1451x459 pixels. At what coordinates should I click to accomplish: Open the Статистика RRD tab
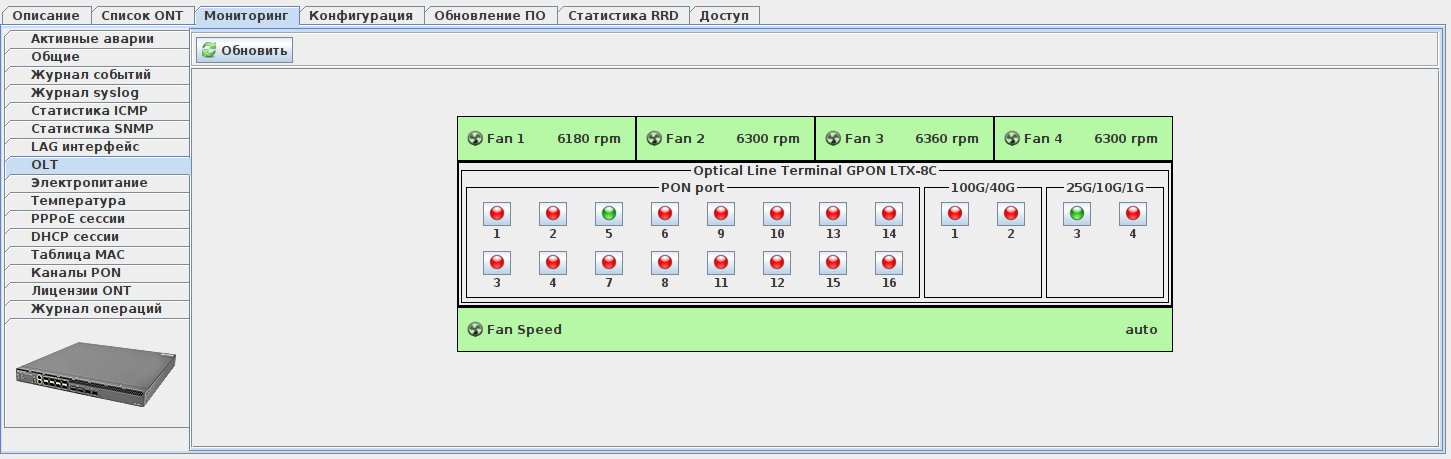point(623,16)
